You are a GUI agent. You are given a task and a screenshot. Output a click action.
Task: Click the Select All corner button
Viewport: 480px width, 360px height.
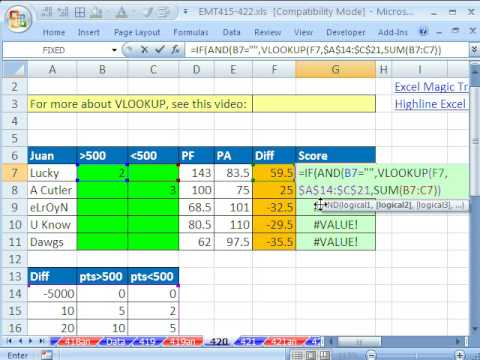[14, 69]
